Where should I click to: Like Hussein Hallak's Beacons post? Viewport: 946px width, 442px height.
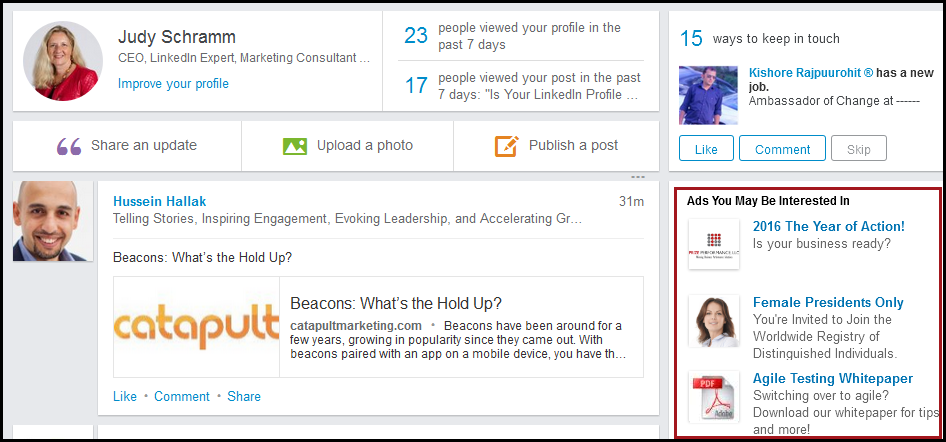tap(125, 396)
